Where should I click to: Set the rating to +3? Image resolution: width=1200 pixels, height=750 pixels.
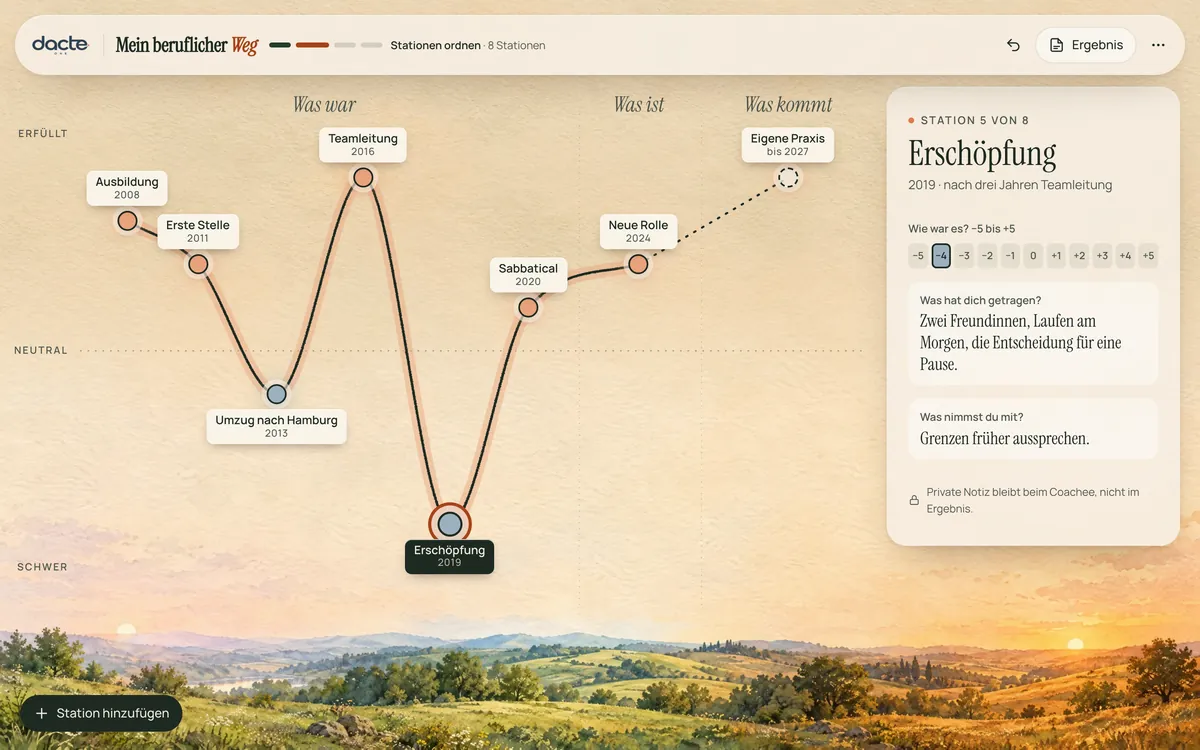pos(1102,256)
